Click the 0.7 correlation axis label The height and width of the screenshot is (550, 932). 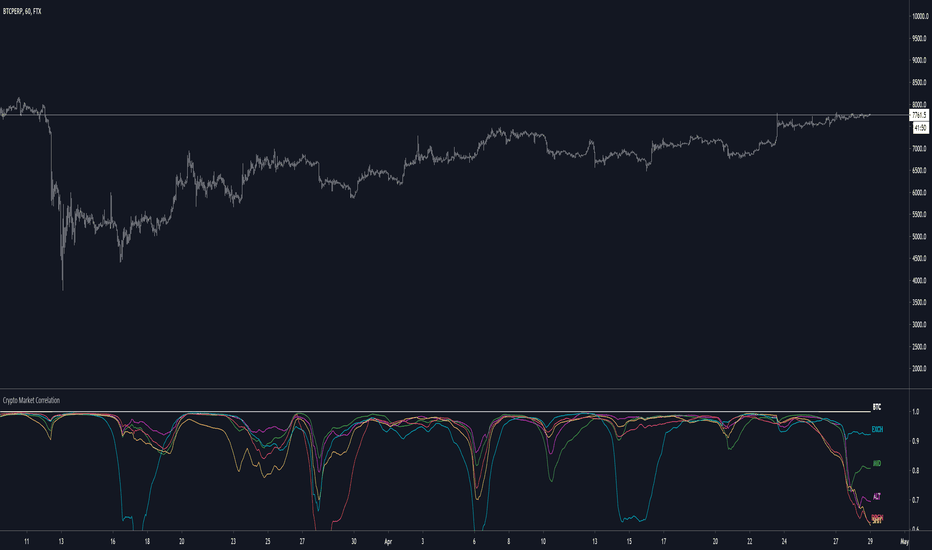pos(915,500)
